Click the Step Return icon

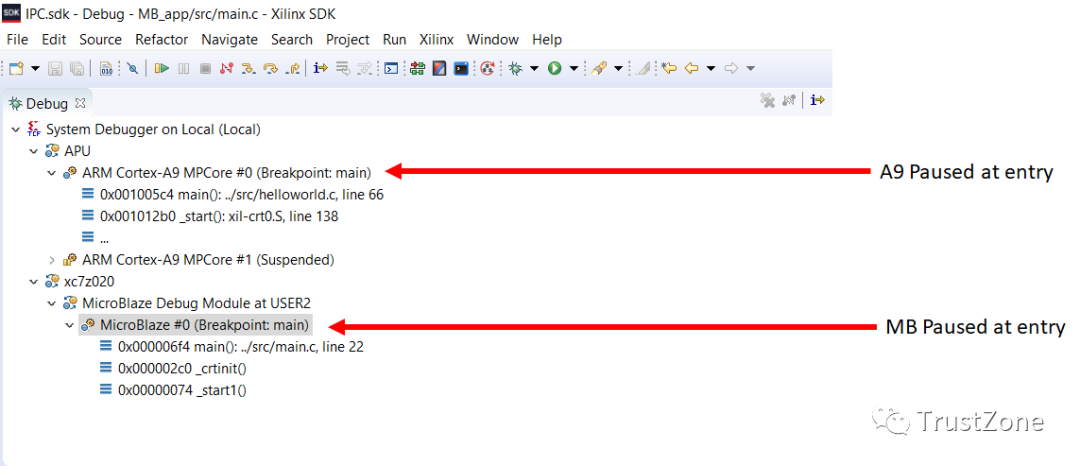(x=293, y=68)
